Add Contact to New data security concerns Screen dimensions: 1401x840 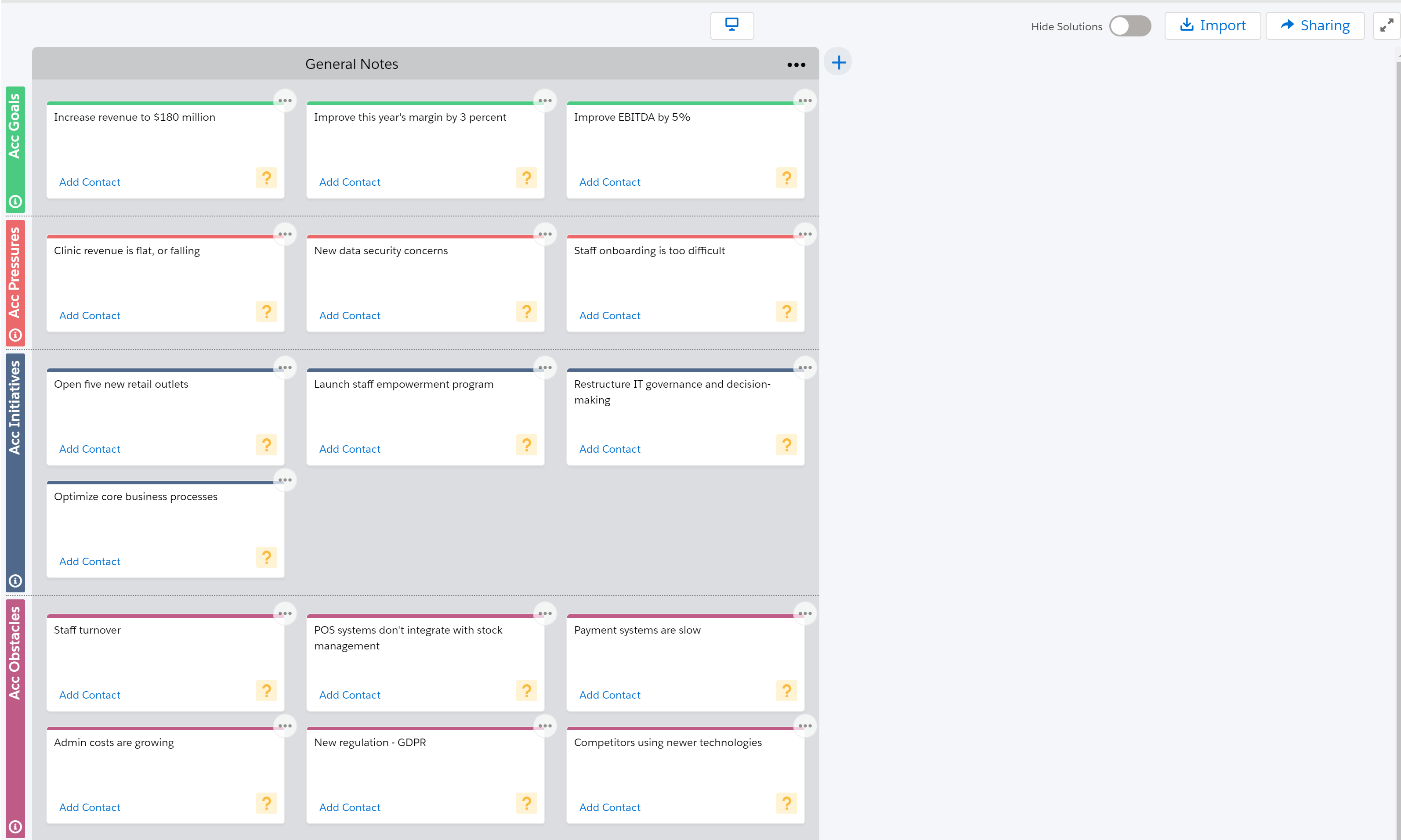pyautogui.click(x=349, y=316)
